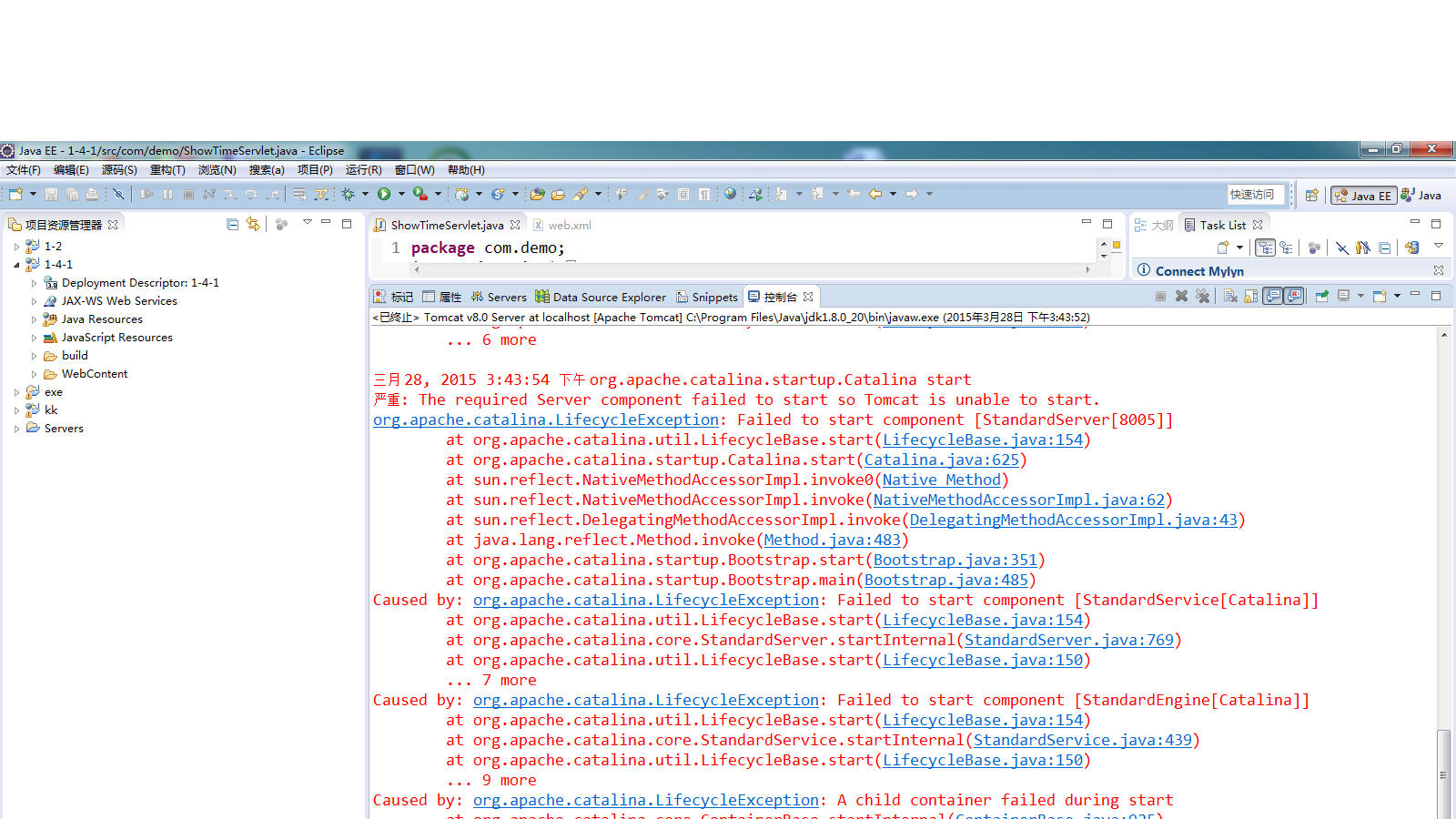The width and height of the screenshot is (1456, 819).
Task: Switch to the Data Source Explorer tab
Action: click(601, 297)
